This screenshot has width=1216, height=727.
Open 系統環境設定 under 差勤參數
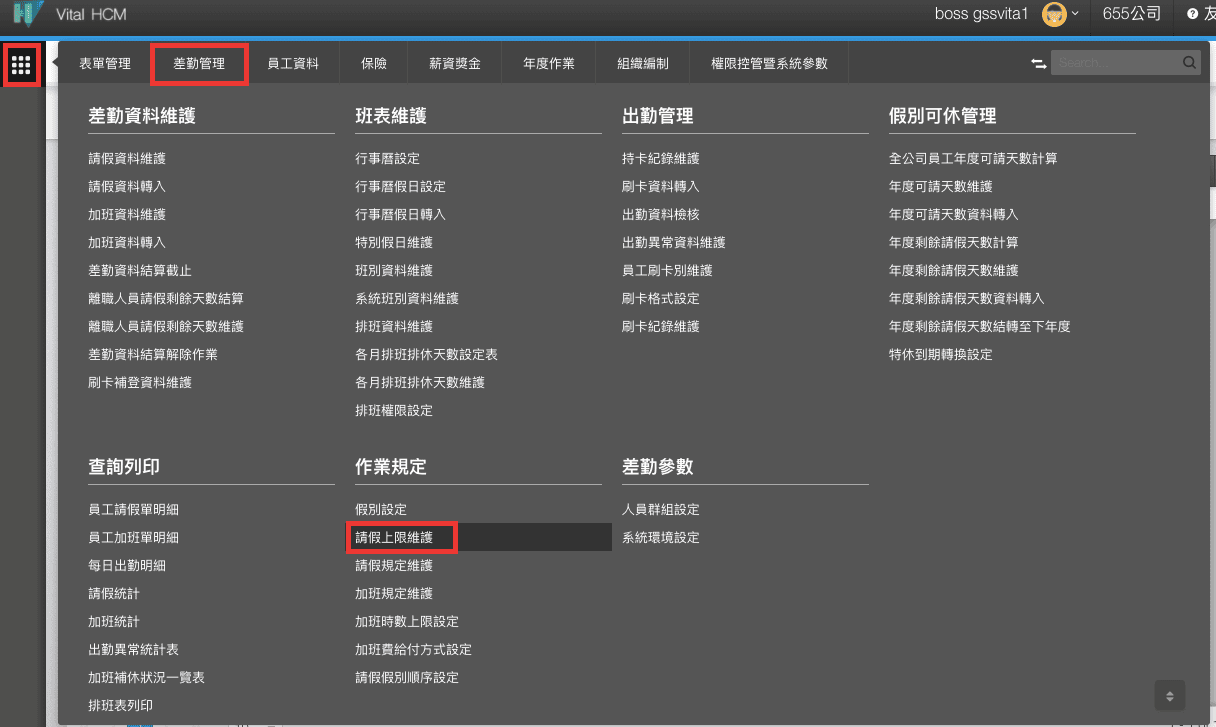[660, 538]
